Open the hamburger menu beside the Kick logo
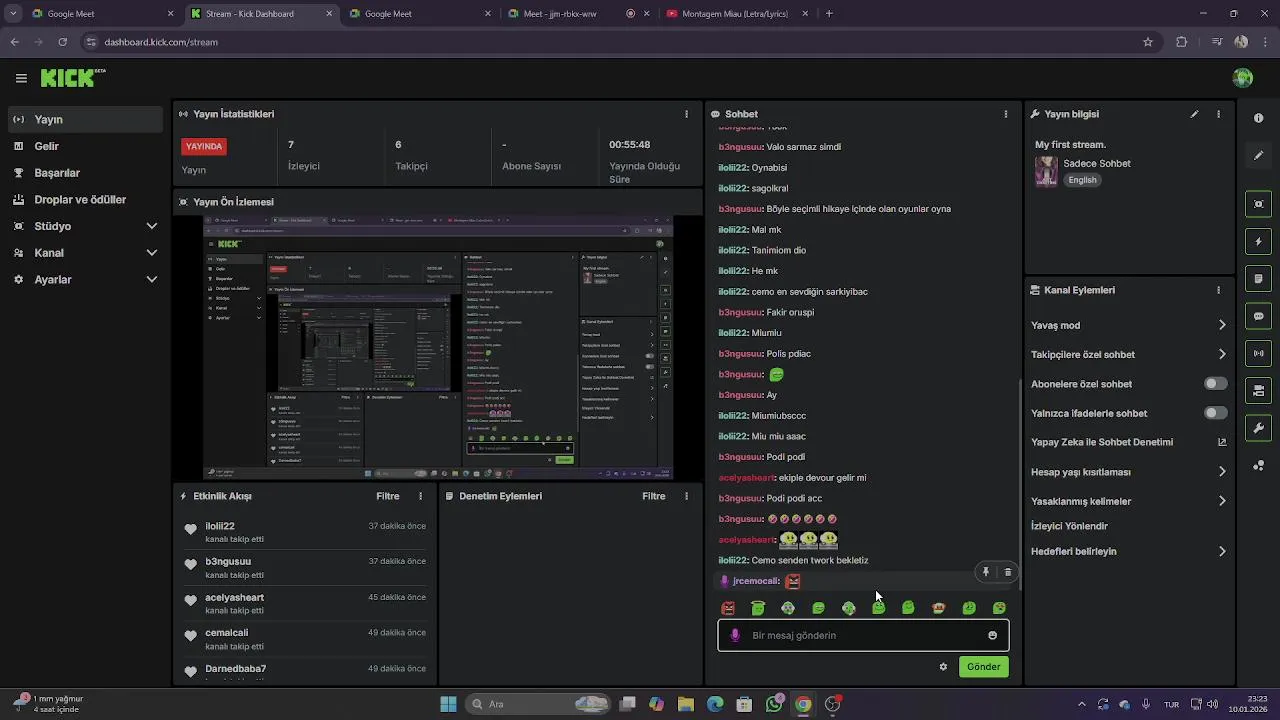The width and height of the screenshot is (1280, 720). 21,78
